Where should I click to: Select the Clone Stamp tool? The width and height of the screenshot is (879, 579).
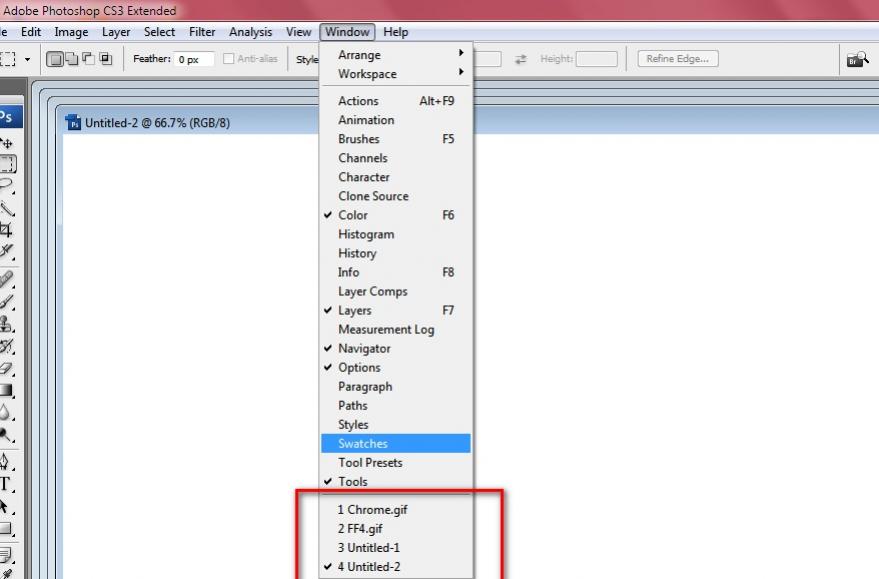[7, 325]
